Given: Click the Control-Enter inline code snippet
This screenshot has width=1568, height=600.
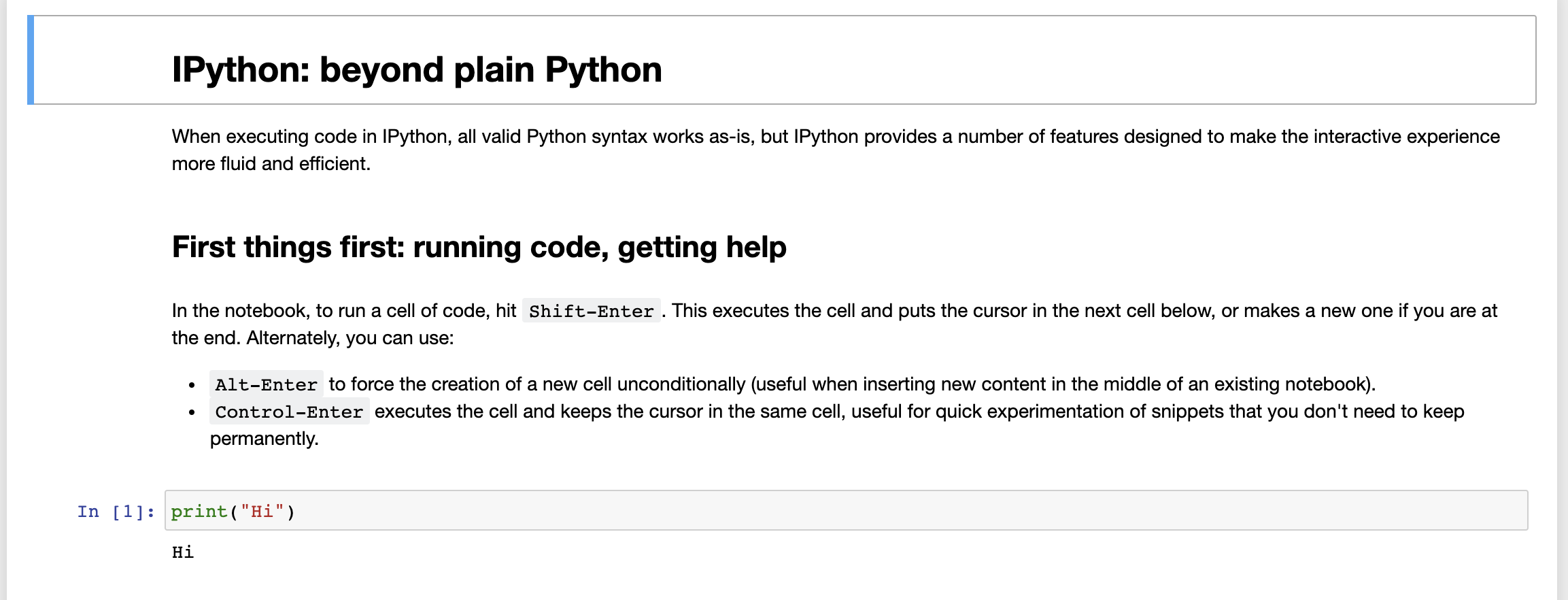Looking at the screenshot, I should click(289, 412).
